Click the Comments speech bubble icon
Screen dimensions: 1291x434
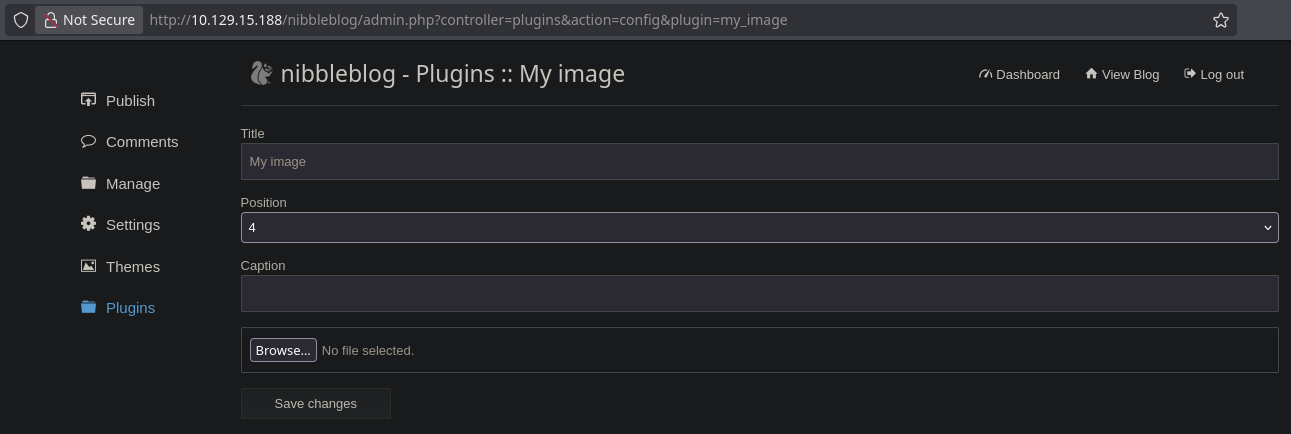(88, 141)
